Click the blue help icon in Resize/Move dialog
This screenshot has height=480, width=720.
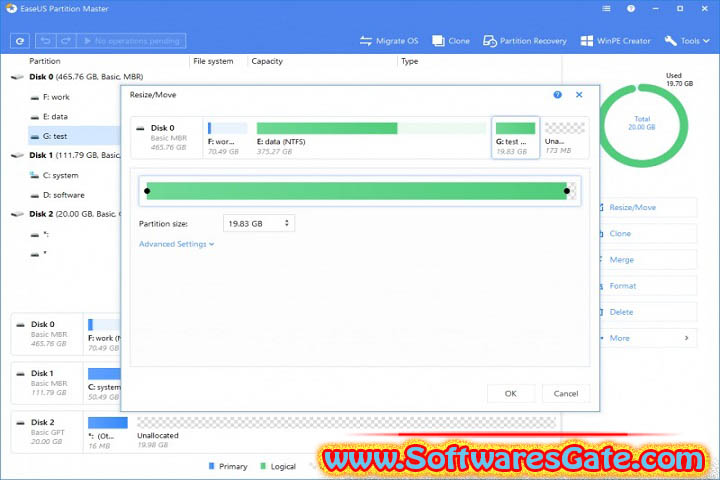[557, 95]
